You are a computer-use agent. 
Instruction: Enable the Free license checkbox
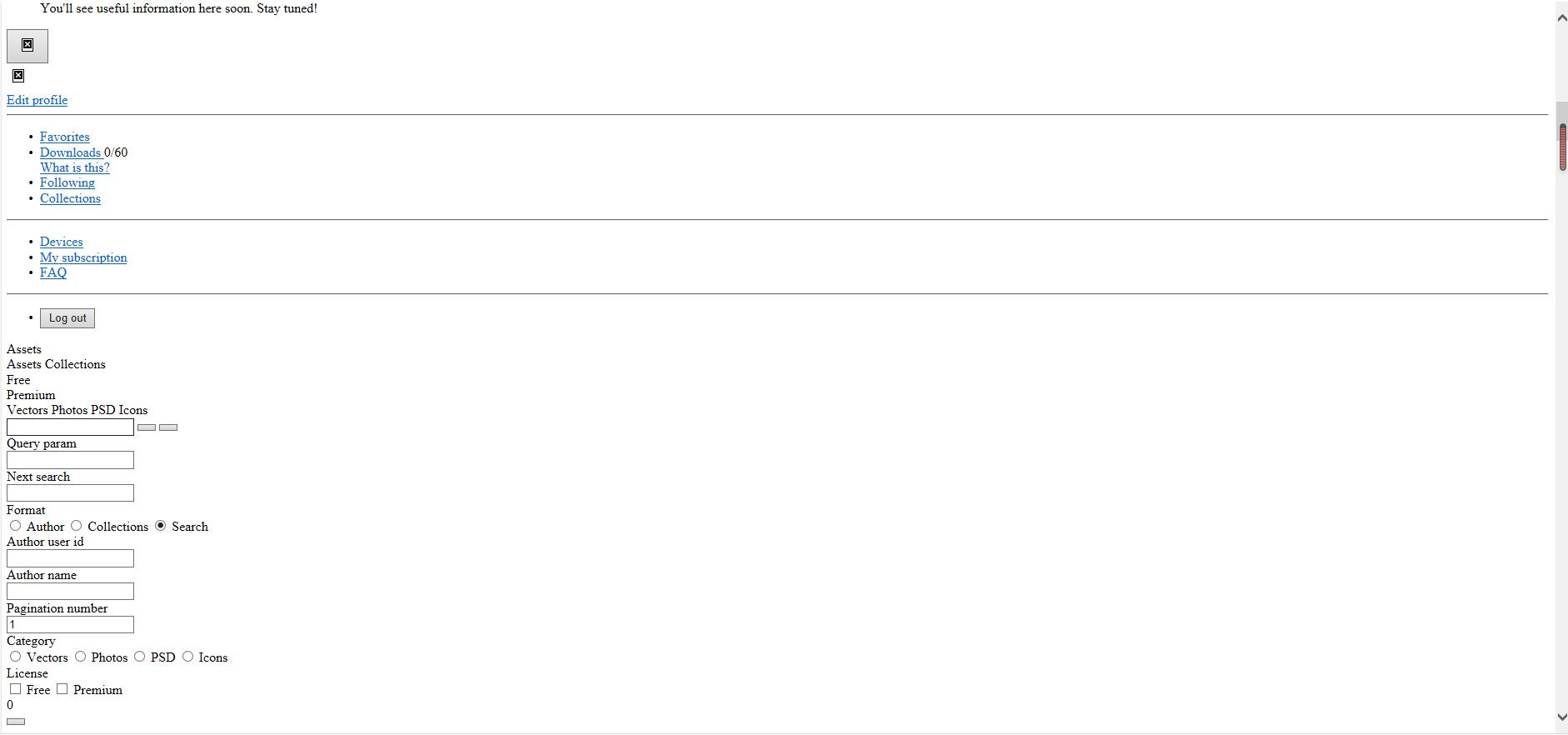pos(15,689)
